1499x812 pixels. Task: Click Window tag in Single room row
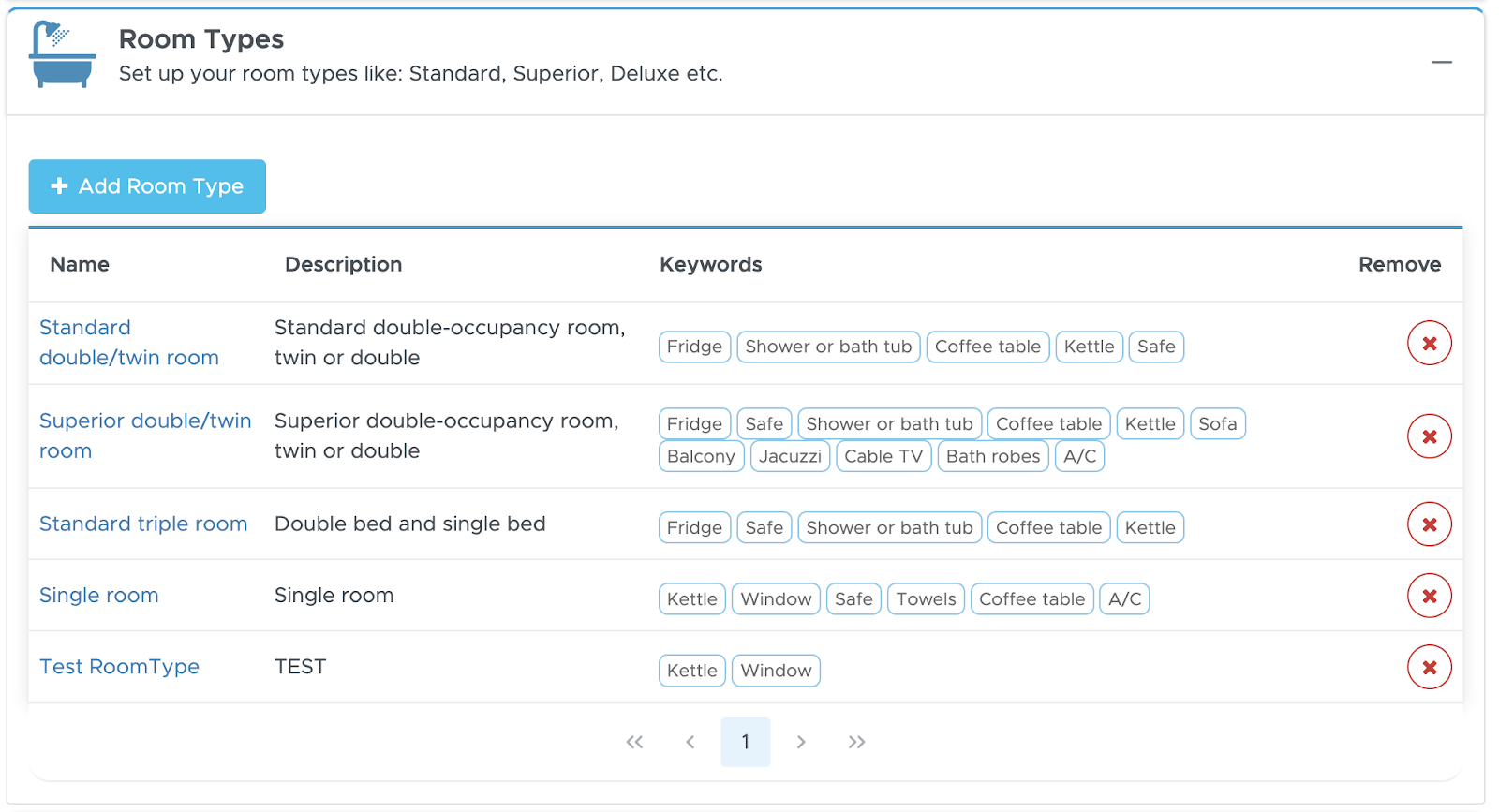776,599
